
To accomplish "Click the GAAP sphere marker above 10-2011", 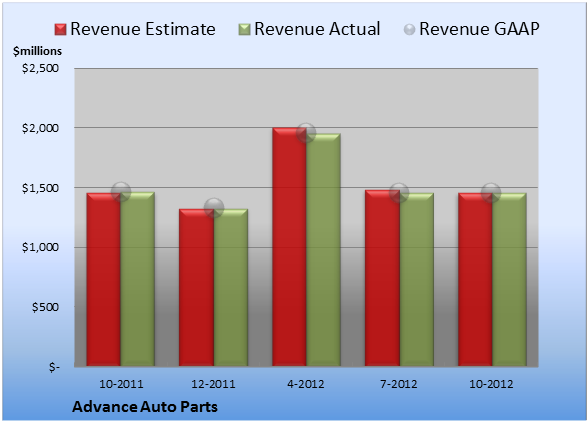I will tap(121, 192).
